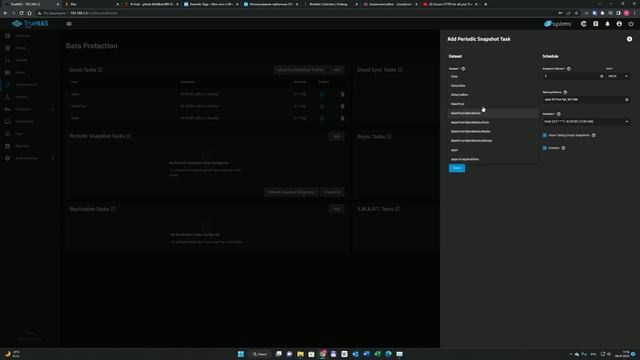
Task: Switch to the Plex browser tab
Action: 92,4
